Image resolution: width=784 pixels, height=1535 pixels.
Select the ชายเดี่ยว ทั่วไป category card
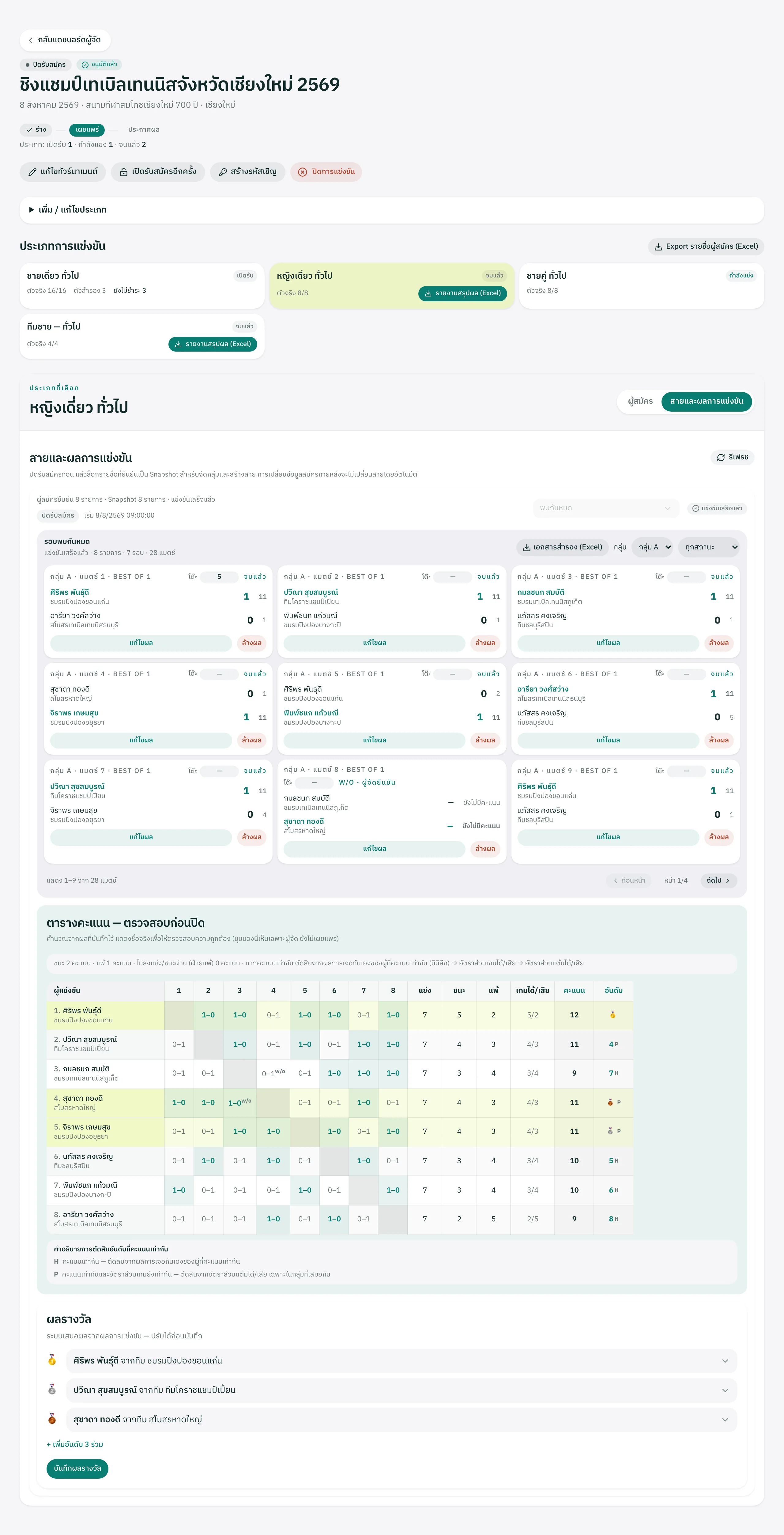tap(142, 285)
